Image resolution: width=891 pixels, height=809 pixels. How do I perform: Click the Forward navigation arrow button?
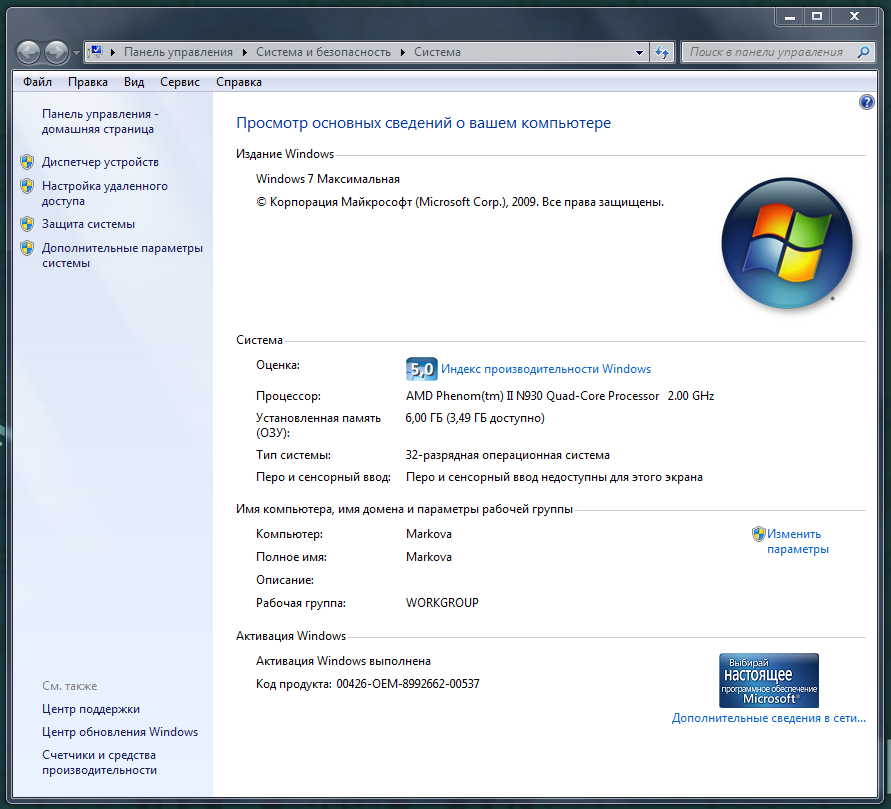point(57,52)
